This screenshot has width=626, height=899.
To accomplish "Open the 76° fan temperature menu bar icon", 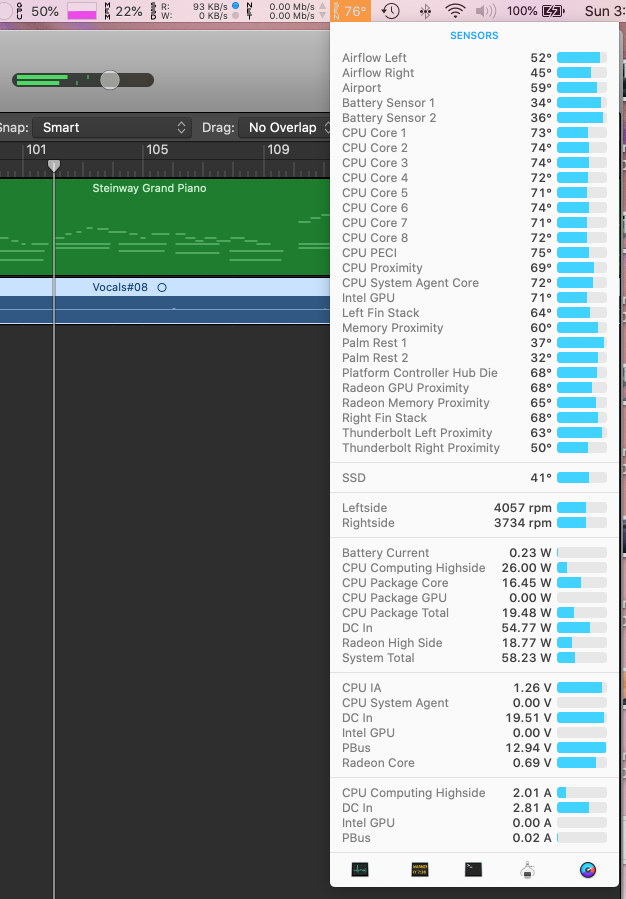I will click(352, 11).
